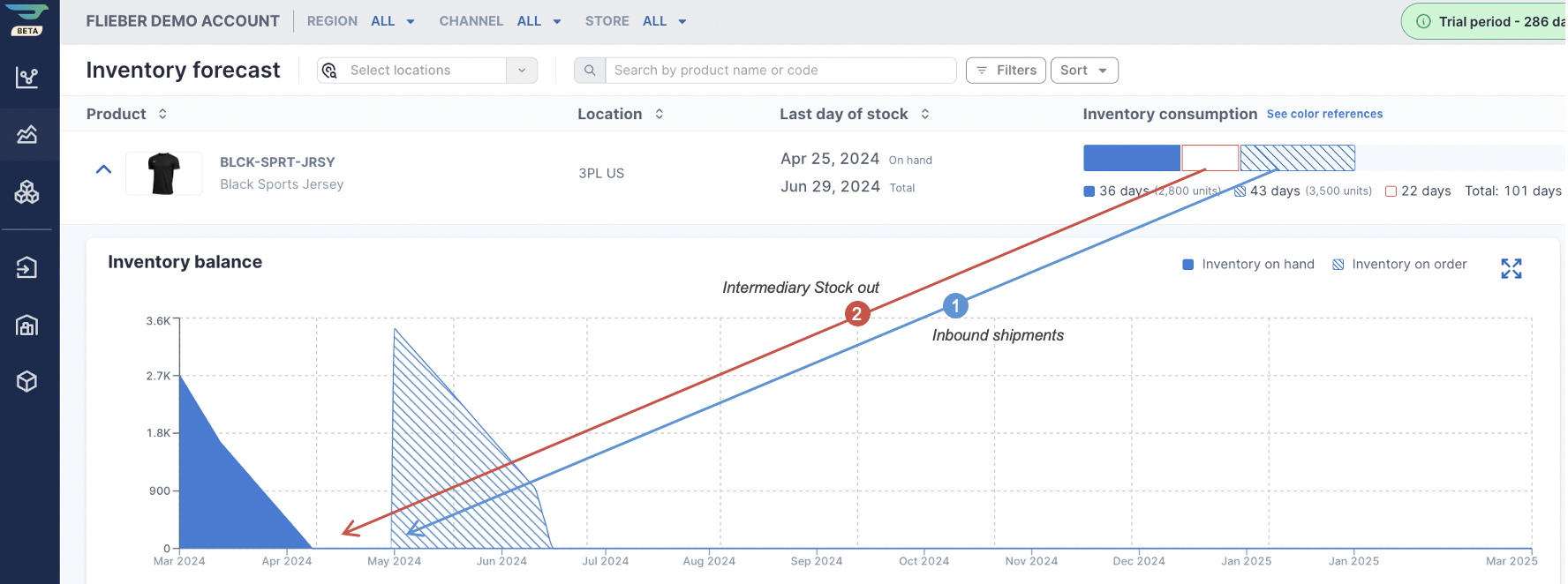Collapse the BLCK-SPRT-JRSY row
The image size is (1568, 584).
pos(103,169)
